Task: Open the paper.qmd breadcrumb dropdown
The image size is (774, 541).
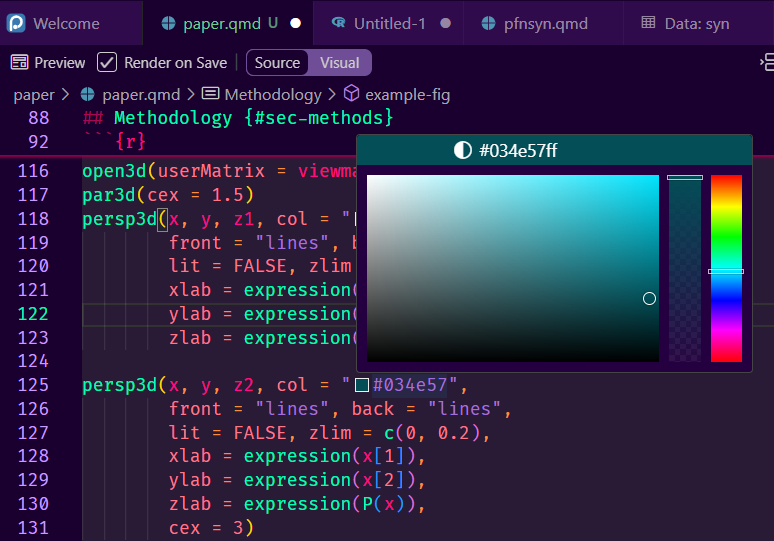Action: click(x=140, y=95)
